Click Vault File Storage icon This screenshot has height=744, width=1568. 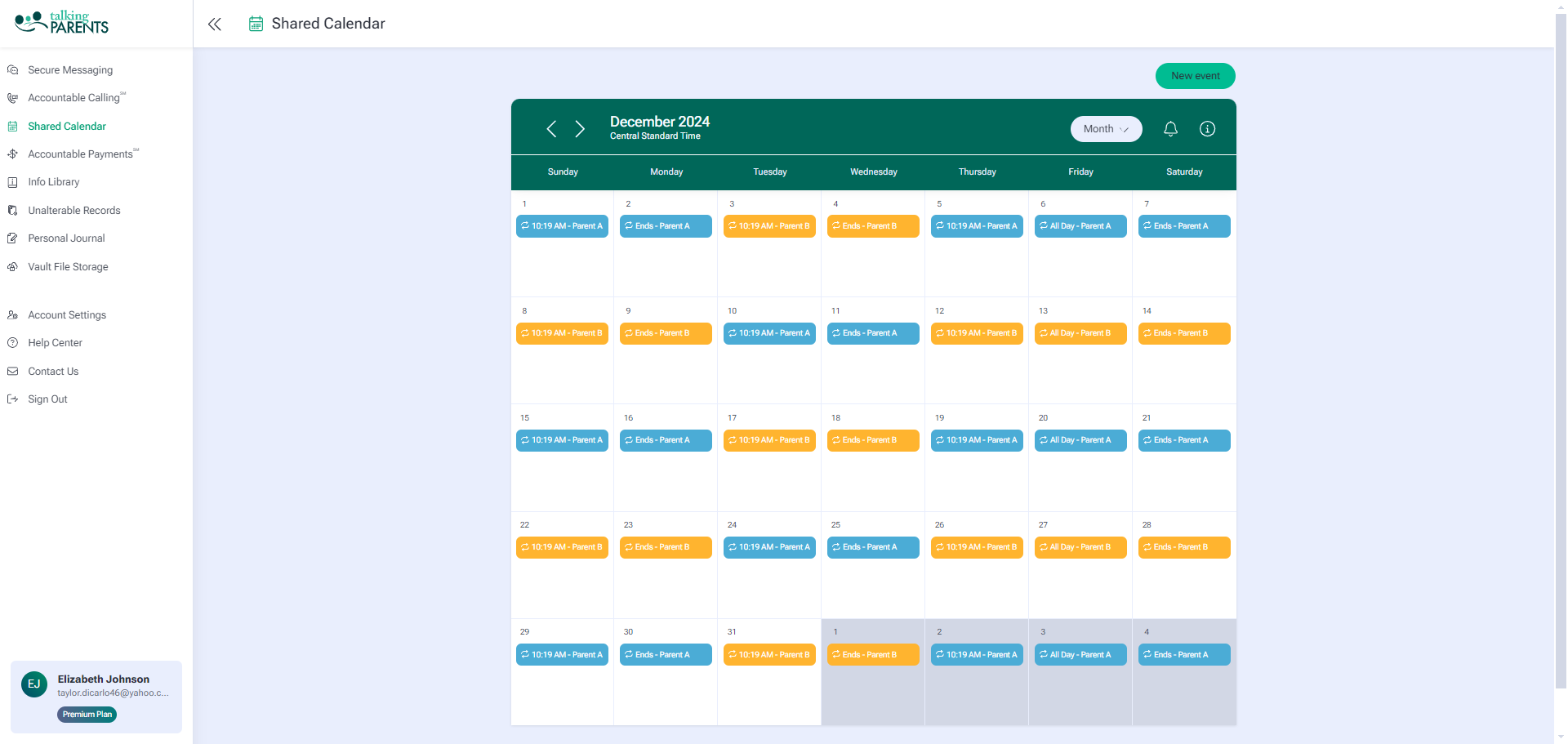click(13, 267)
